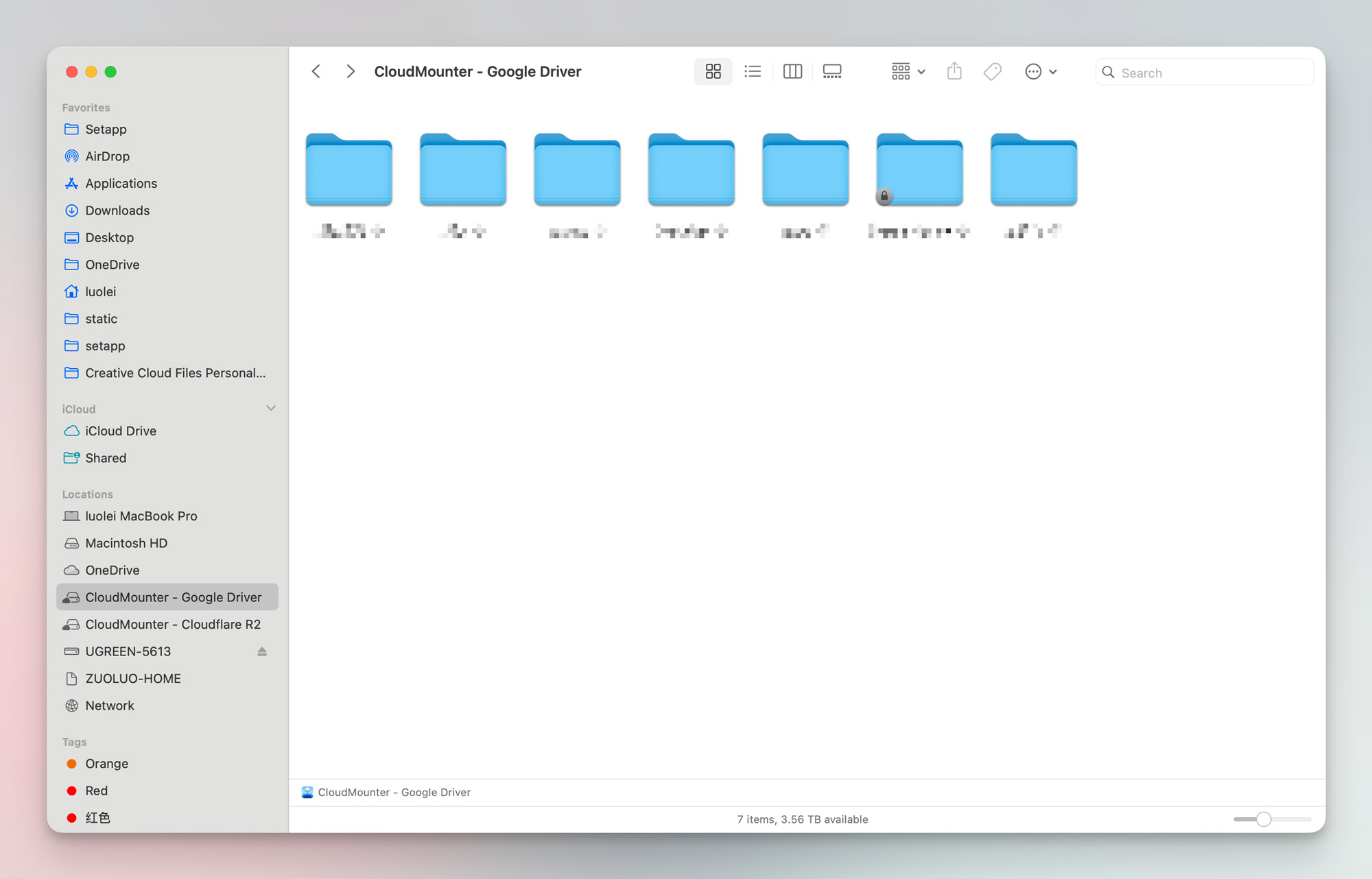Filter by the Orange tag

coord(167,764)
